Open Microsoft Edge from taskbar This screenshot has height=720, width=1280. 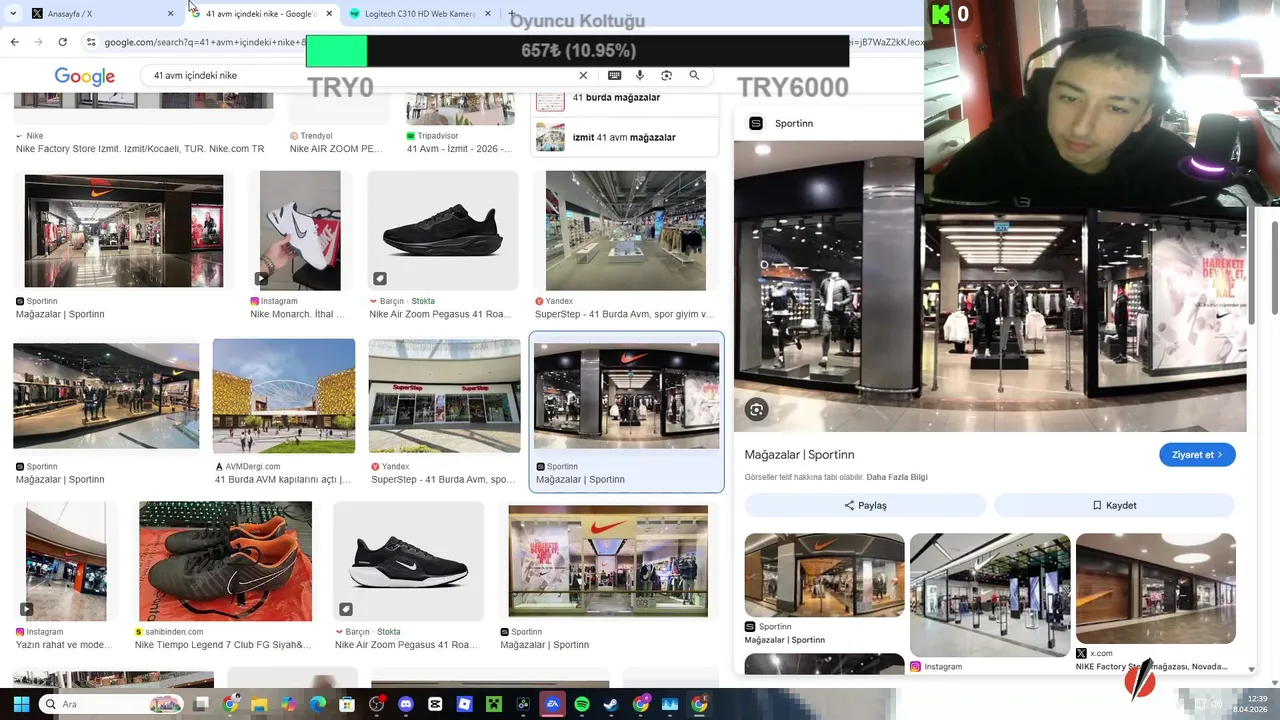tap(318, 704)
